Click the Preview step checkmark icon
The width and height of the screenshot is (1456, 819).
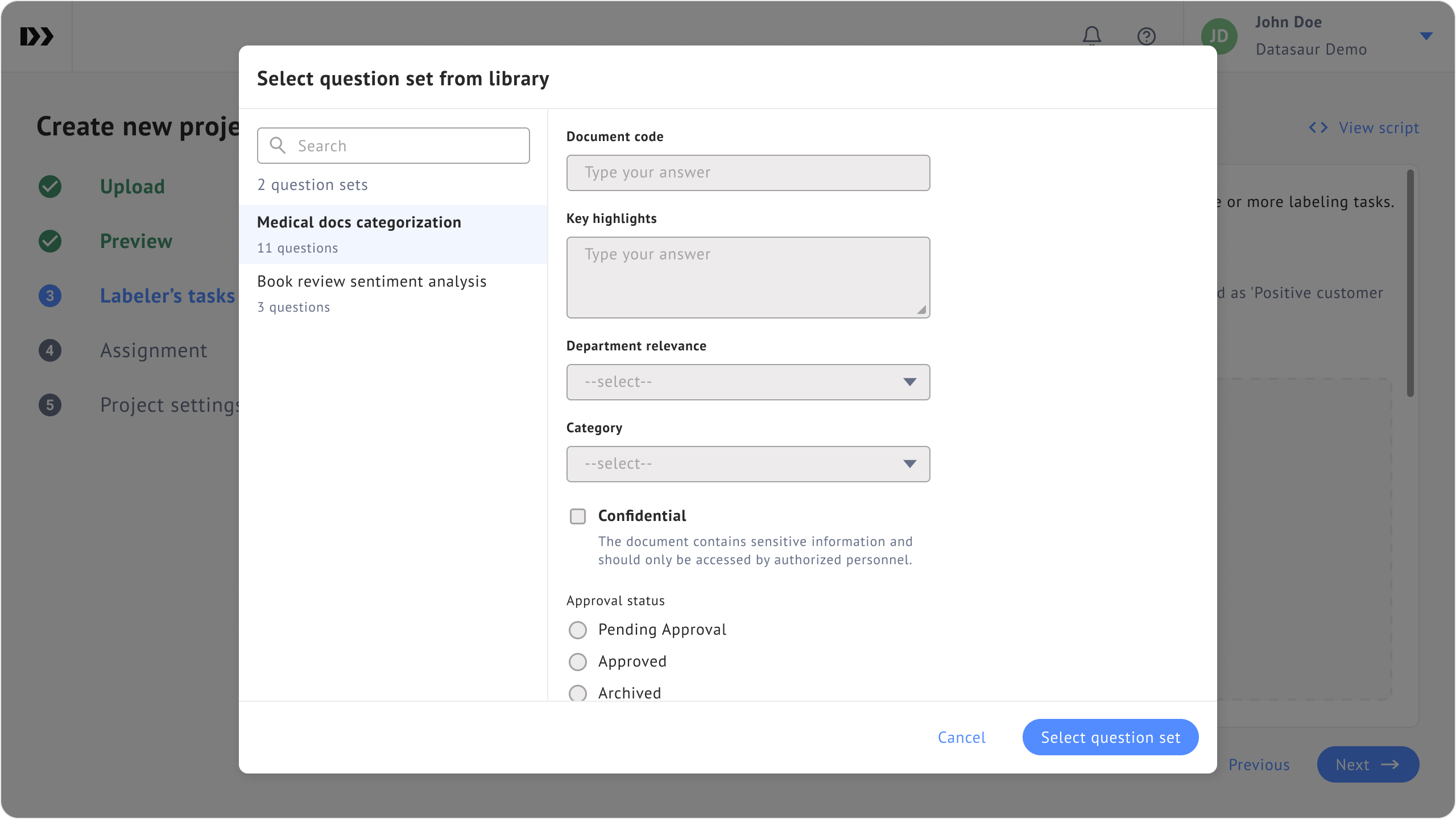50,241
